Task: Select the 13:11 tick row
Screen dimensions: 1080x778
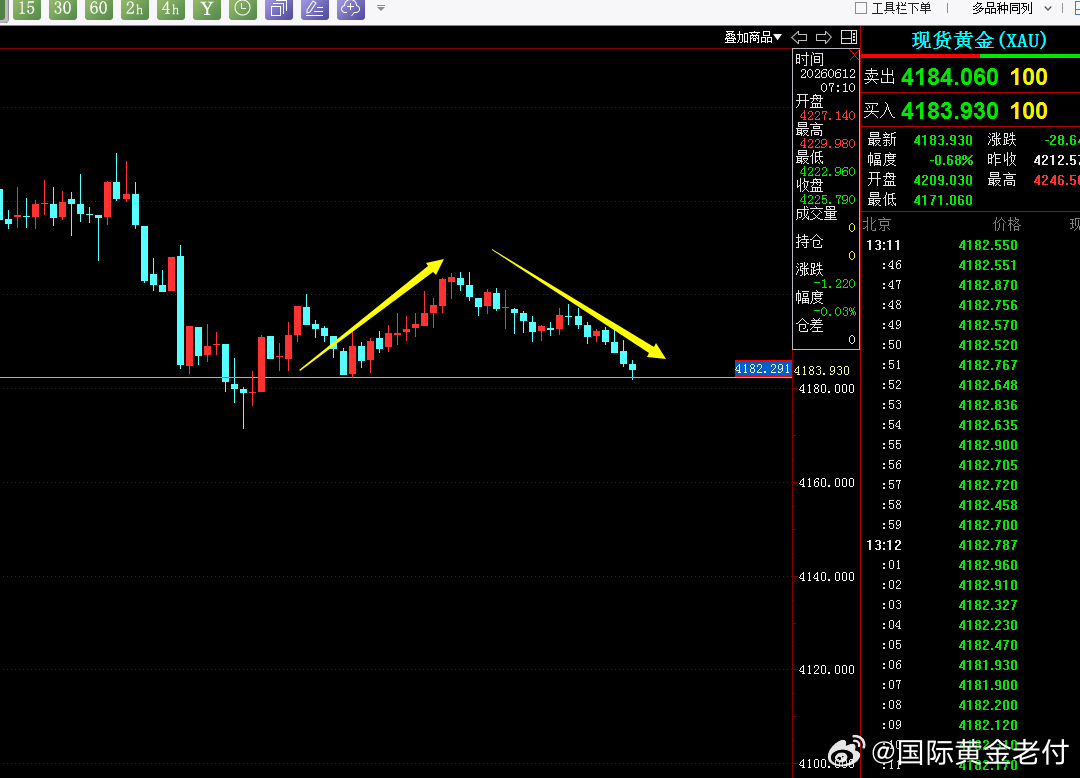Action: (970, 245)
